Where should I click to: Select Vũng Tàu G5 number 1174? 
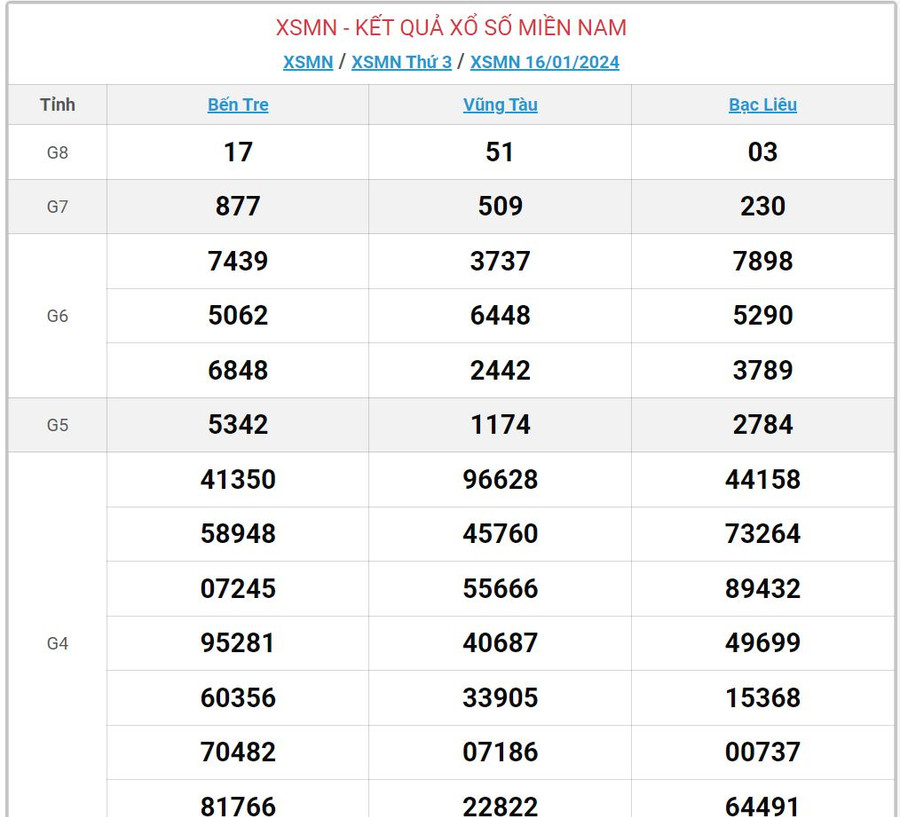500,425
